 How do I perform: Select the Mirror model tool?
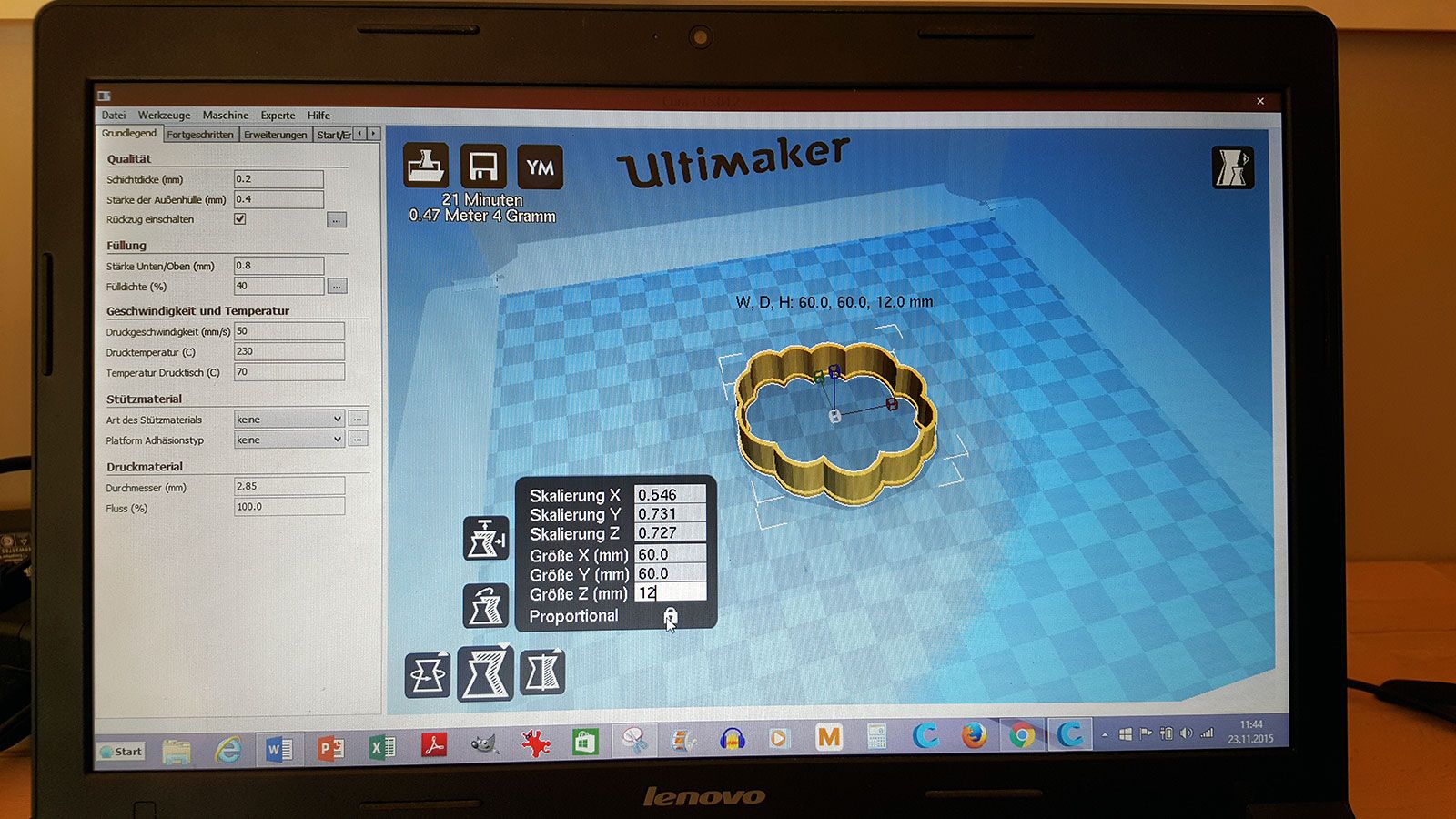543,672
